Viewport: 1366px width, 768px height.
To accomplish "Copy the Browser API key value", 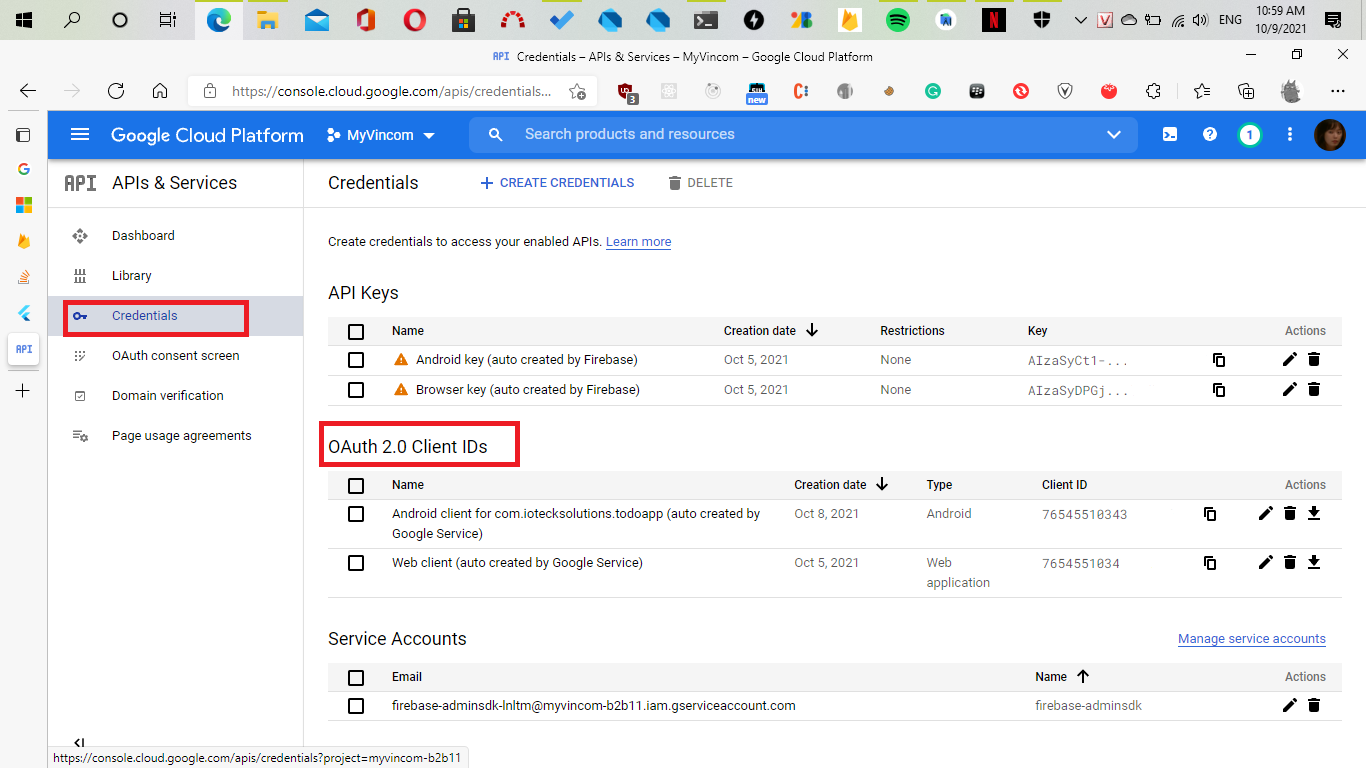I will coord(1218,390).
